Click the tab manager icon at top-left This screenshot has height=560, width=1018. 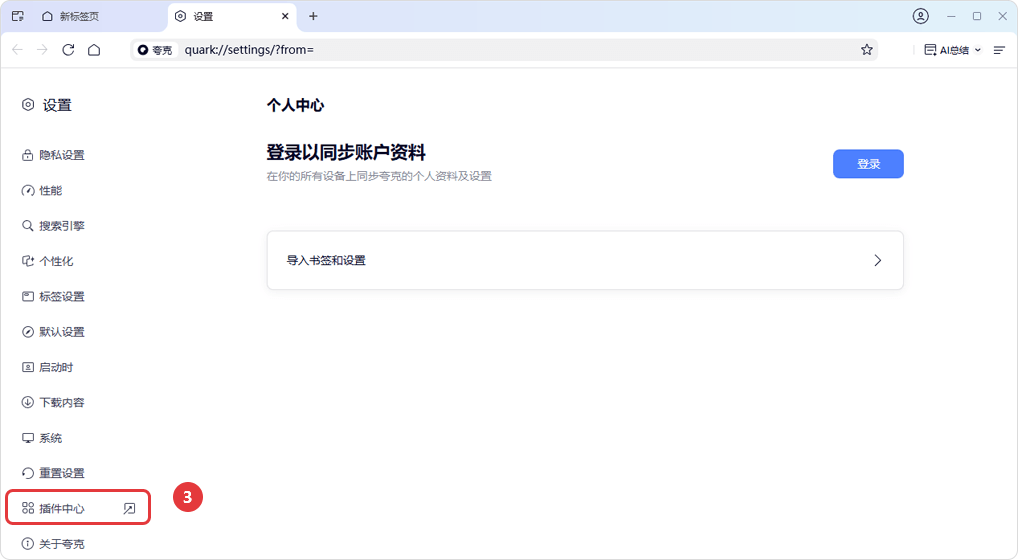pyautogui.click(x=17, y=16)
